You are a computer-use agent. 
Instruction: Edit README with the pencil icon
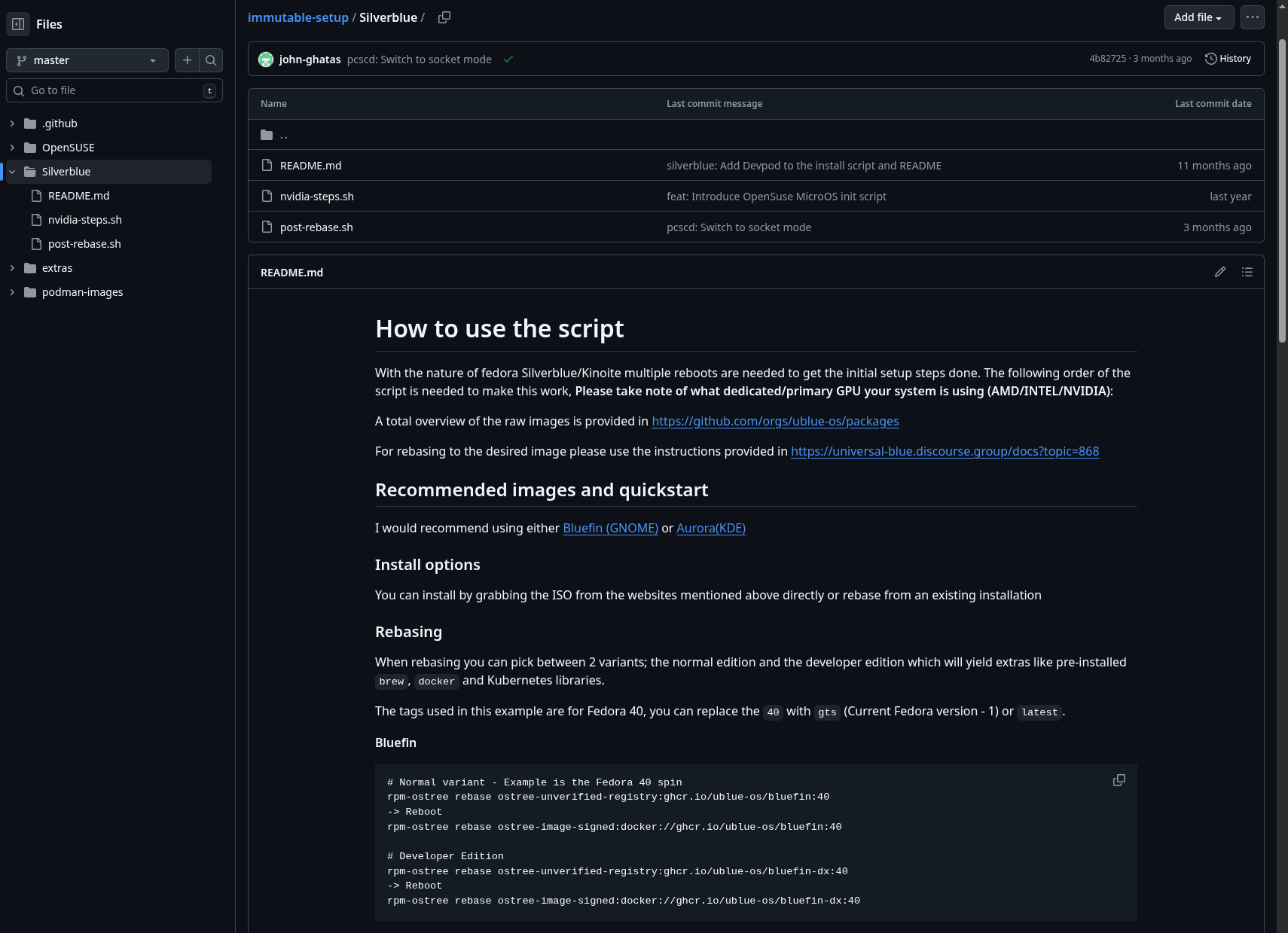pos(1219,272)
